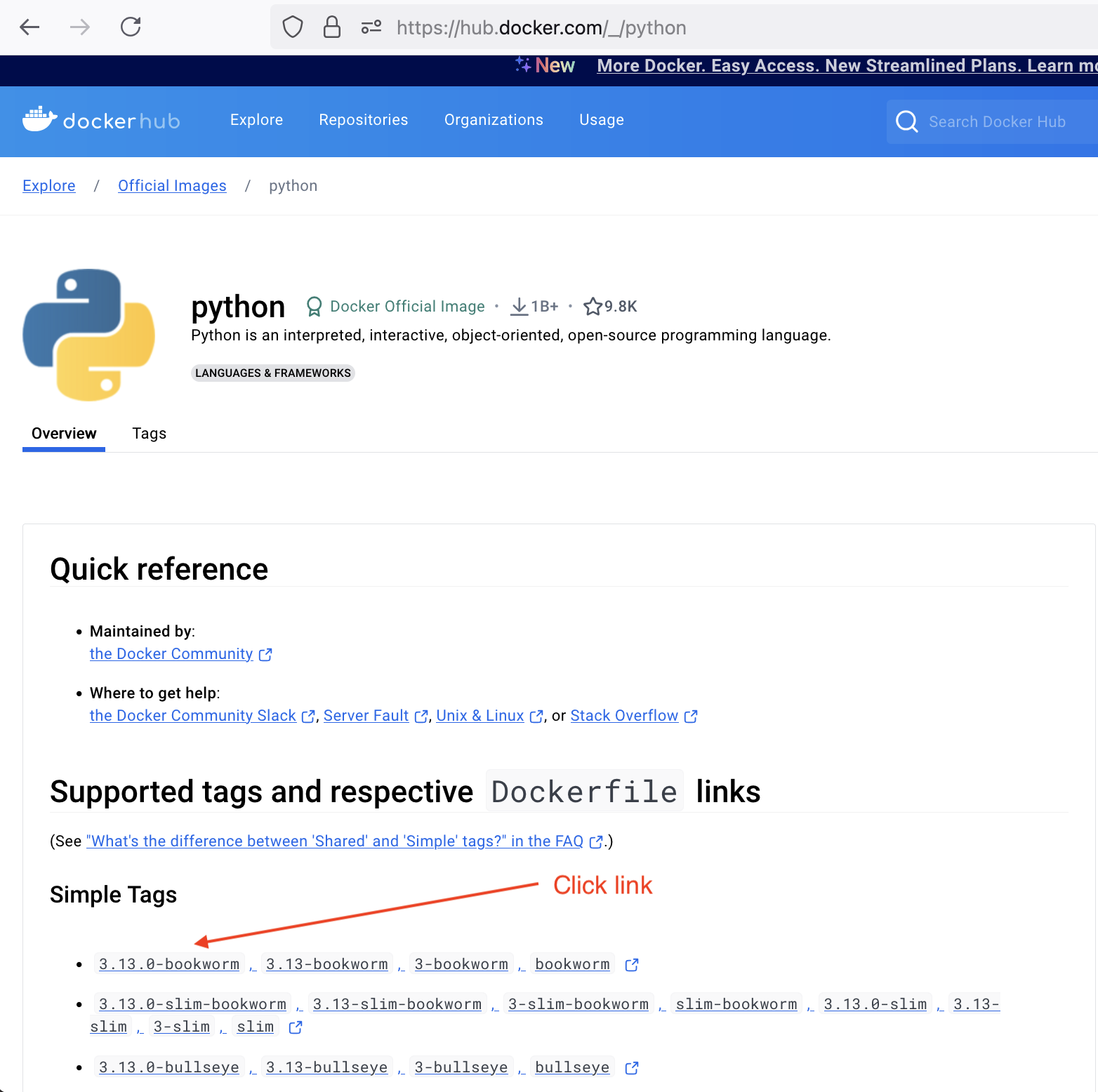
Task: Open the Unix & Linux link
Action: pos(480,716)
